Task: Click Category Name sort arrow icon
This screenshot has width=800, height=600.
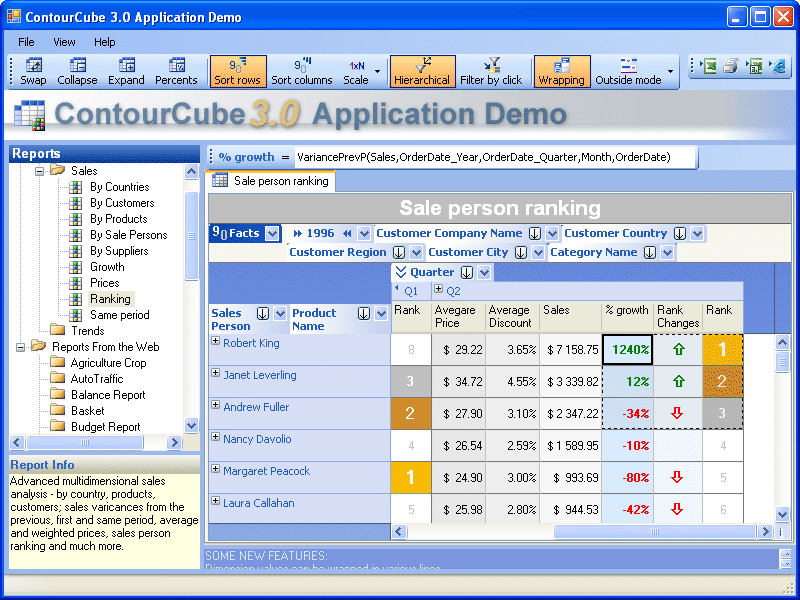Action: [649, 253]
